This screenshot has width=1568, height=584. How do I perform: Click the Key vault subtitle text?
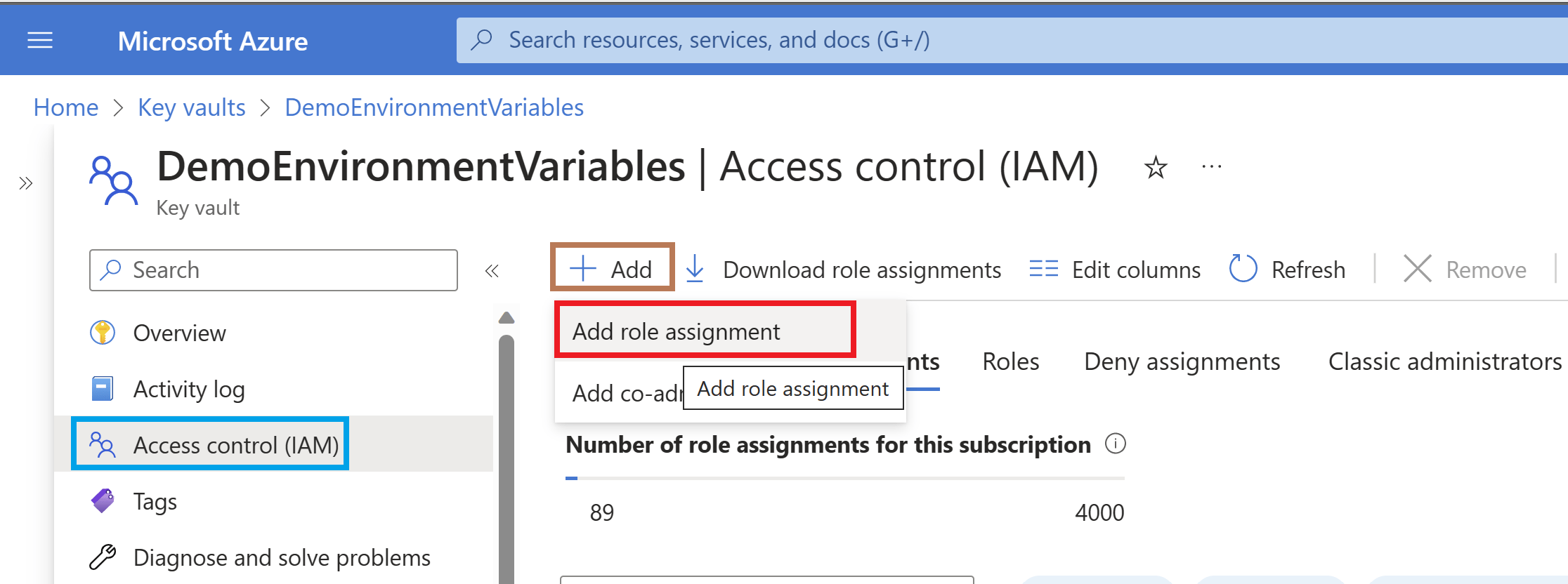tap(198, 208)
